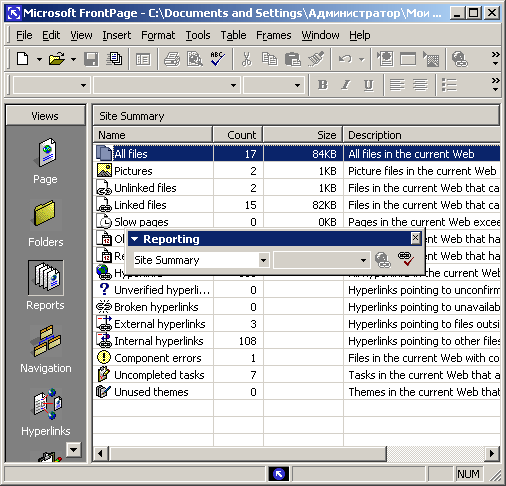
Task: Switch to Page view
Action: tap(45, 161)
